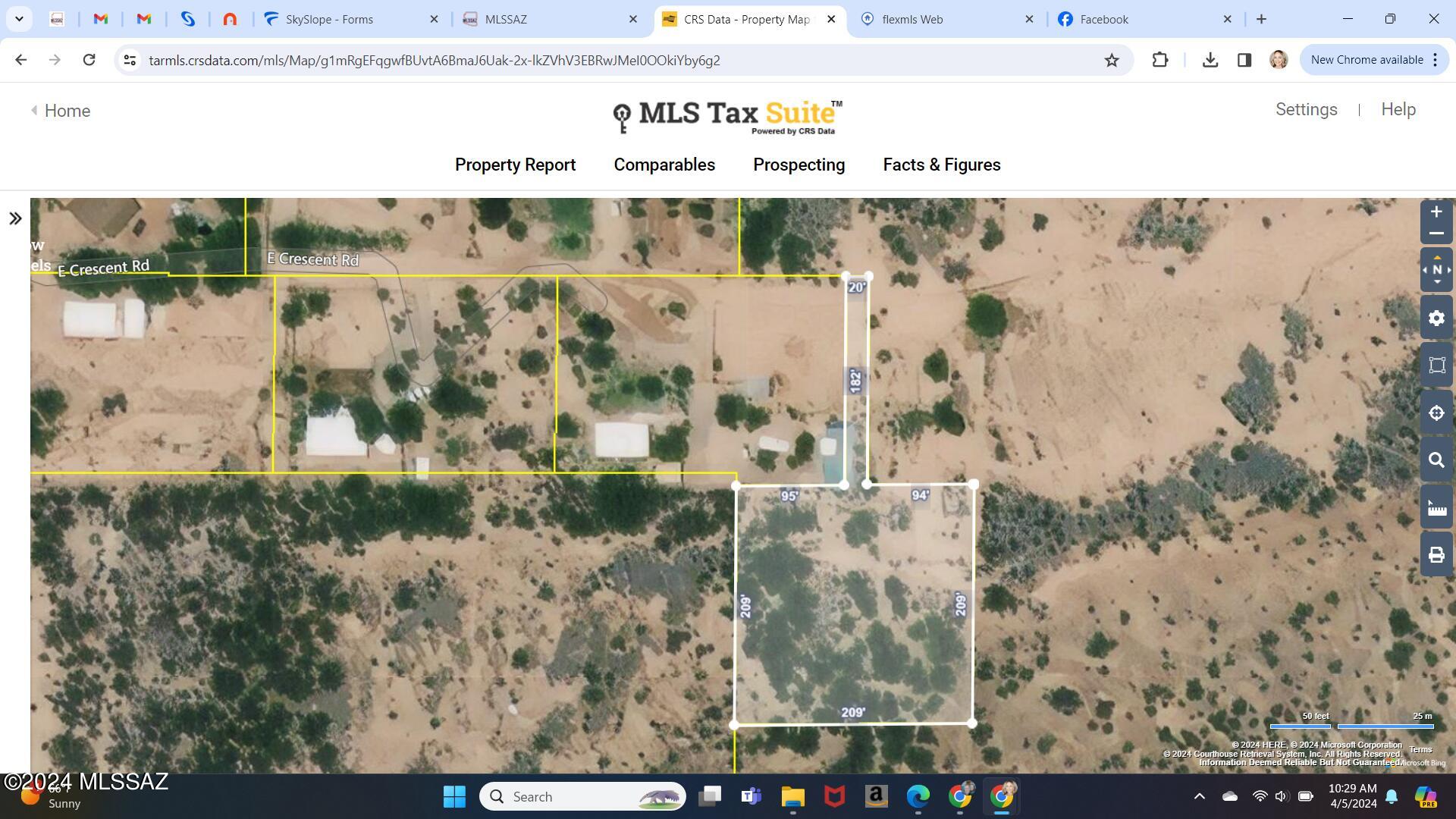Image resolution: width=1456 pixels, height=819 pixels.
Task: Select the measure ruler tool
Action: point(1436,508)
